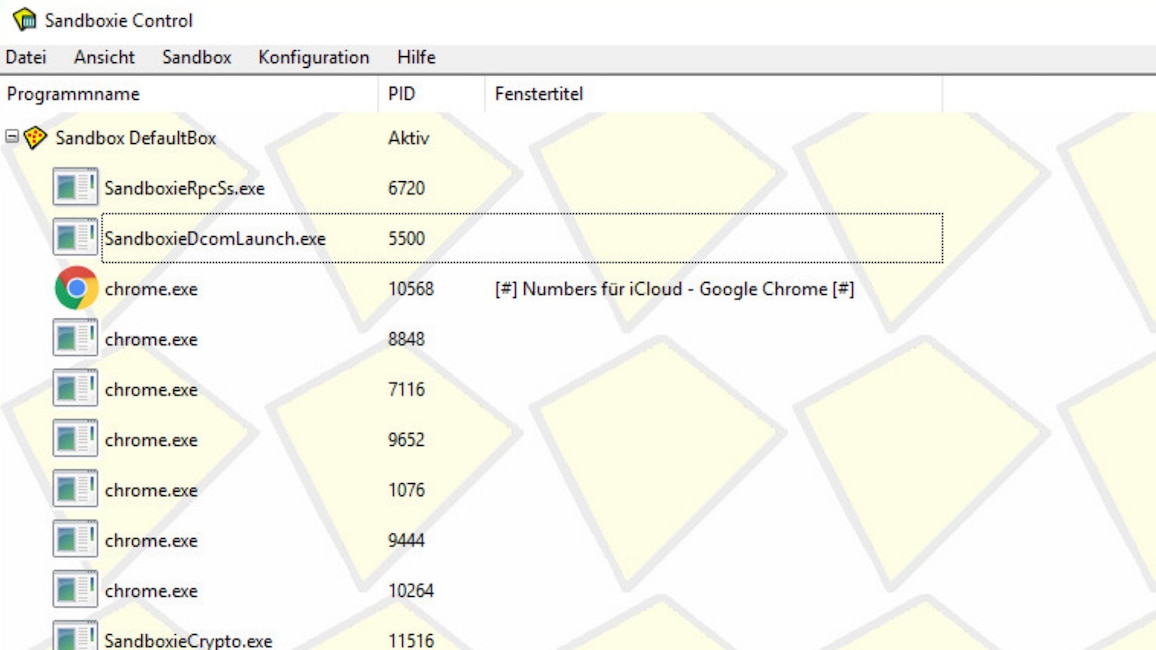Select the Numbers für iCloud window title
Viewport: 1156px width, 650px height.
point(674,290)
